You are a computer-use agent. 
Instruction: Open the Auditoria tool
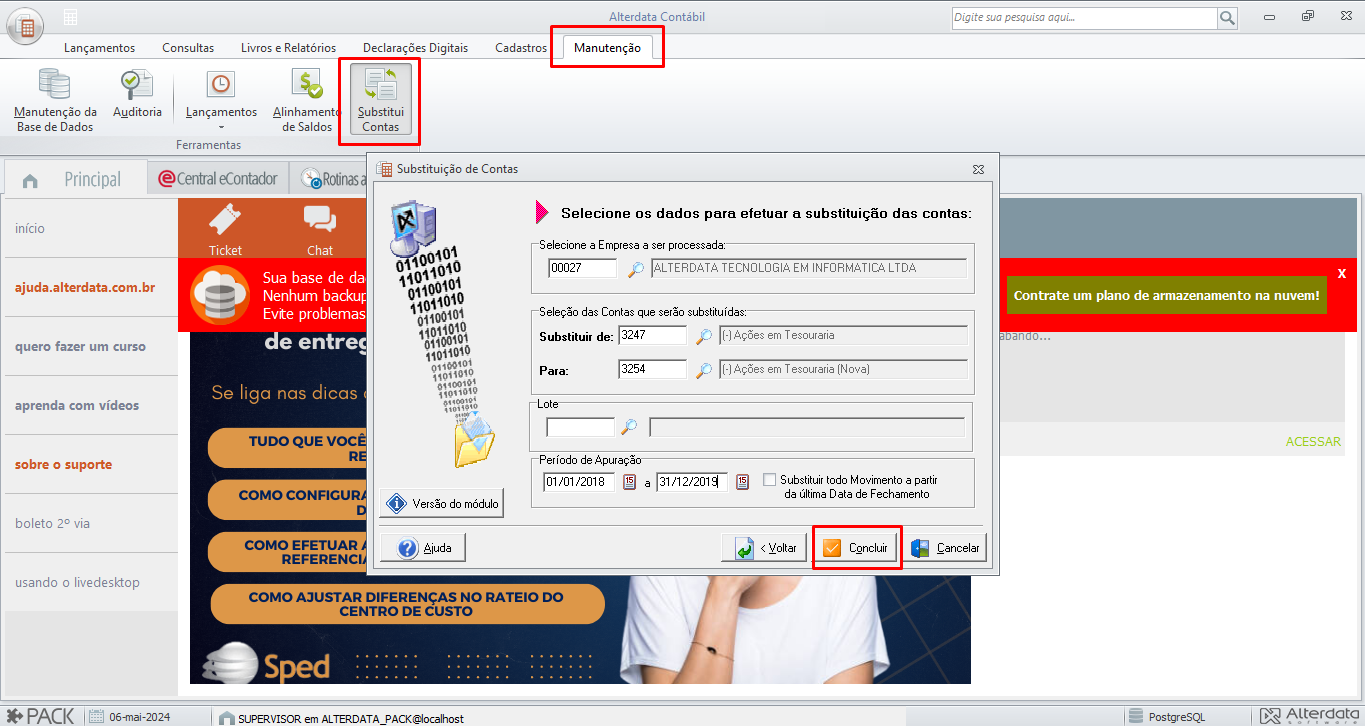(x=137, y=95)
